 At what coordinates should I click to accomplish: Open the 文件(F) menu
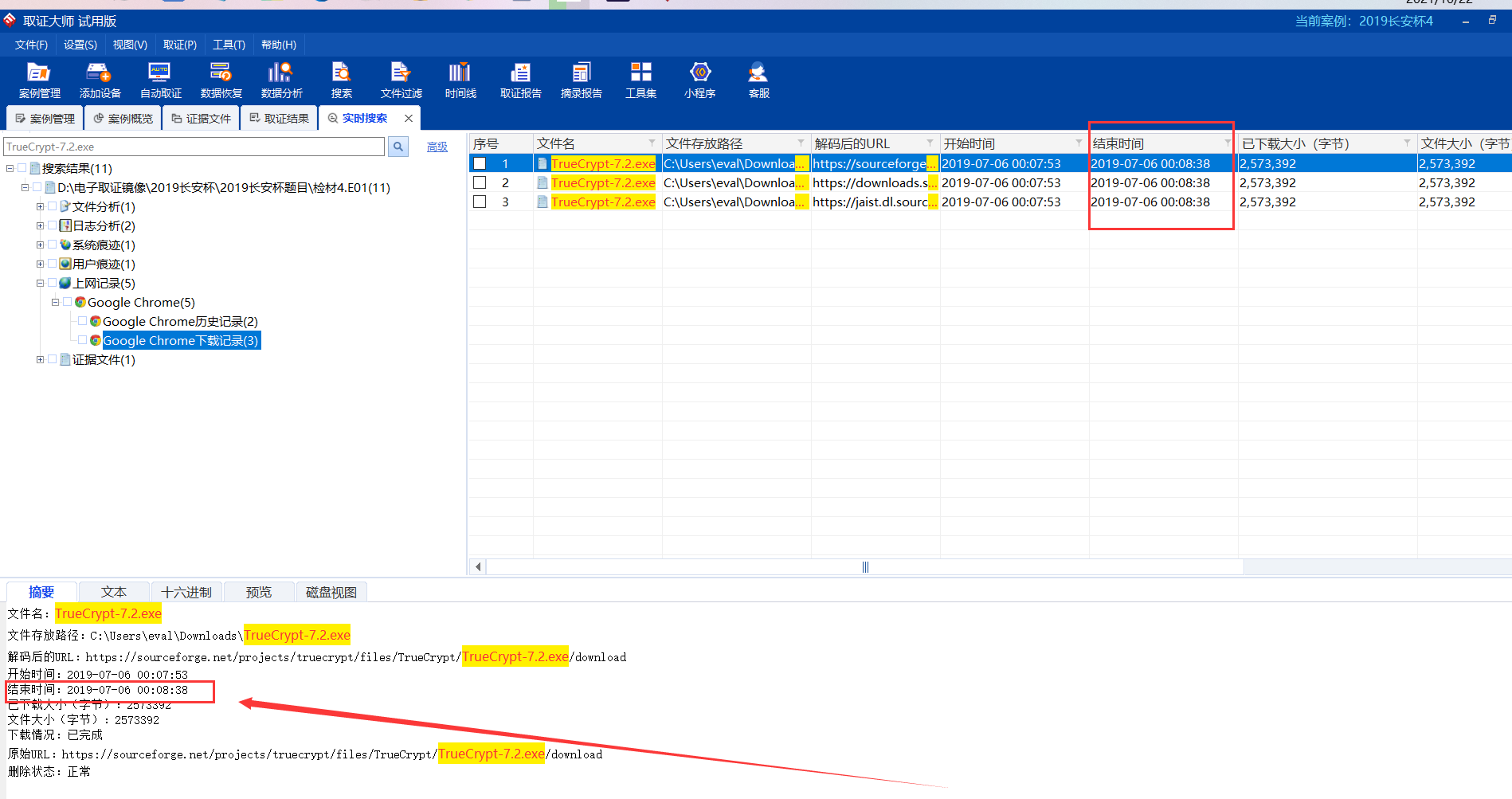(31, 45)
